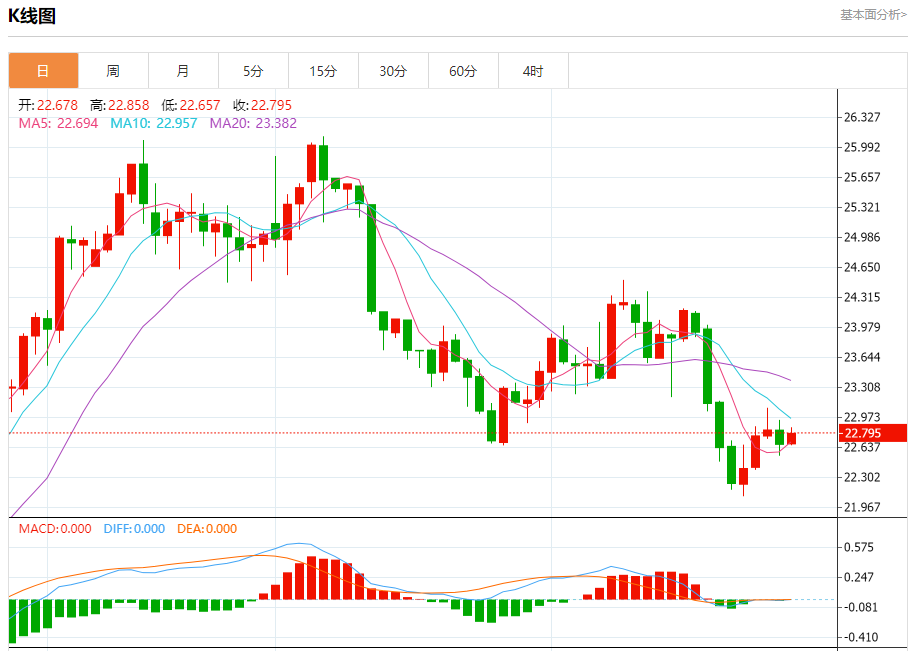Click the 25.657 price axis label
Viewport: 917px width, 651px height.
(862, 177)
